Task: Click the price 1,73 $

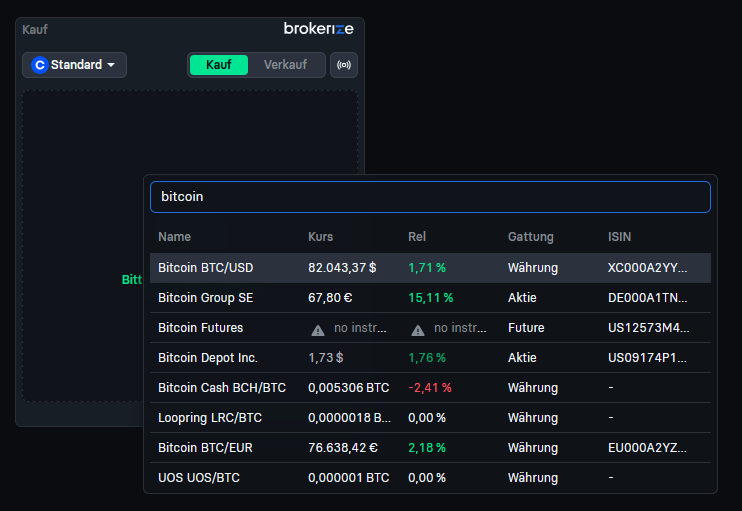Action: point(326,358)
